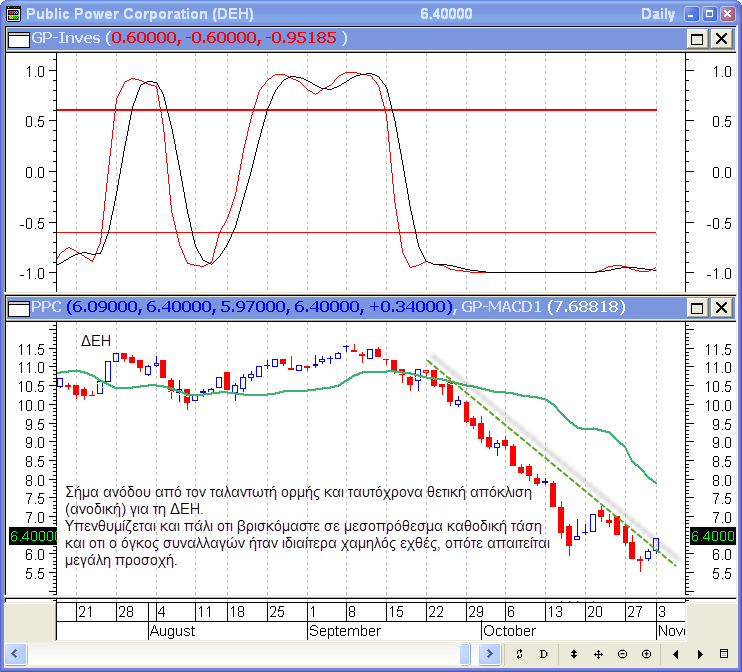Click the 'Daily' label in title bar

click(x=657, y=13)
